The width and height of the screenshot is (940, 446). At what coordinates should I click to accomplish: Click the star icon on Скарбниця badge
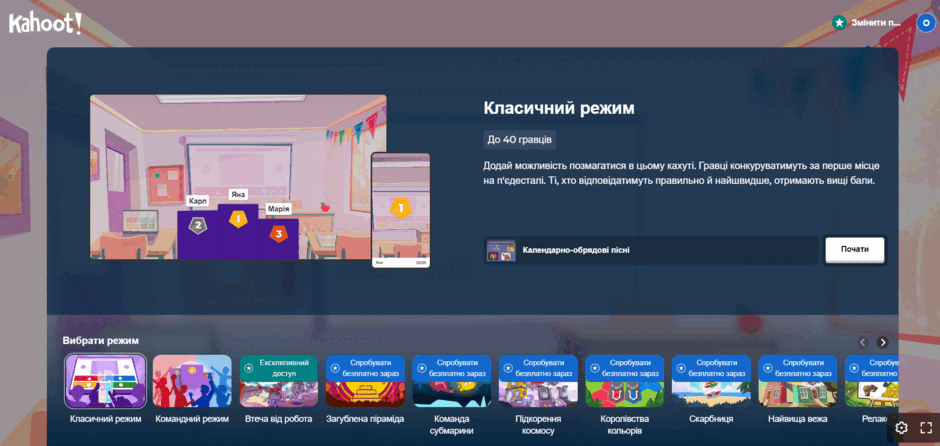click(x=681, y=368)
